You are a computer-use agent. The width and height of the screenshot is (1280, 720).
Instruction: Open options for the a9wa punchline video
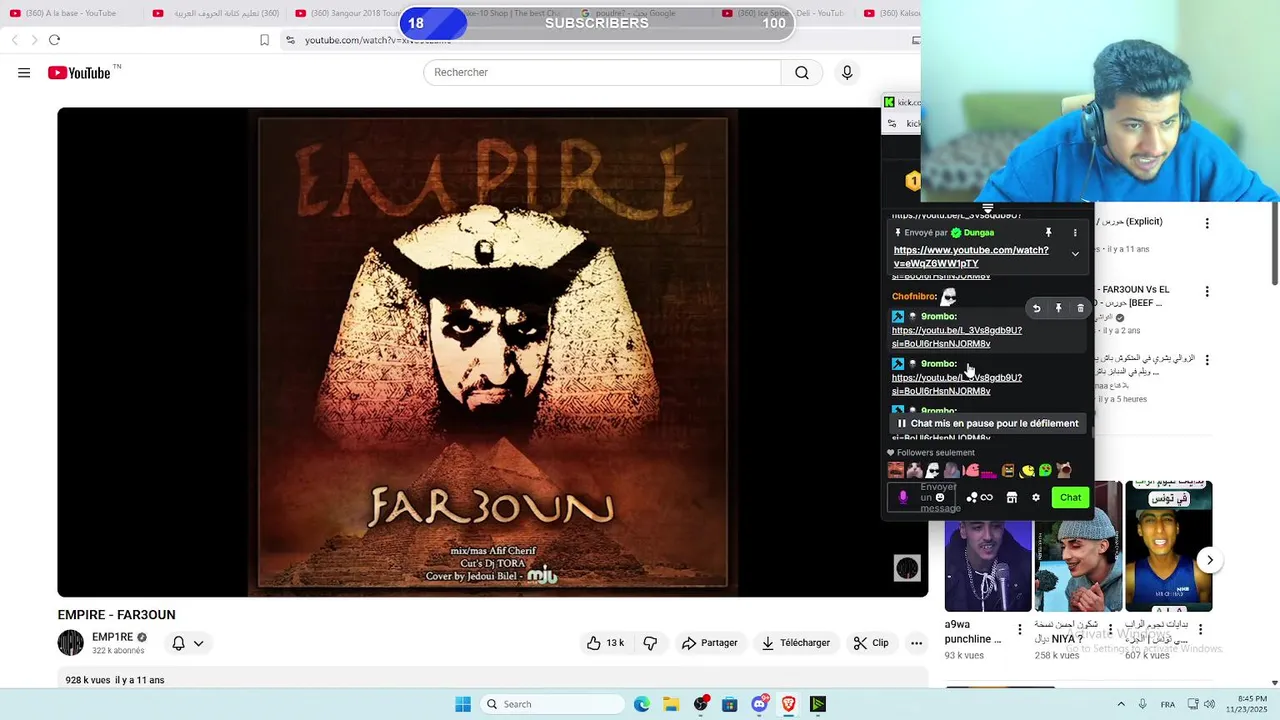click(1019, 629)
